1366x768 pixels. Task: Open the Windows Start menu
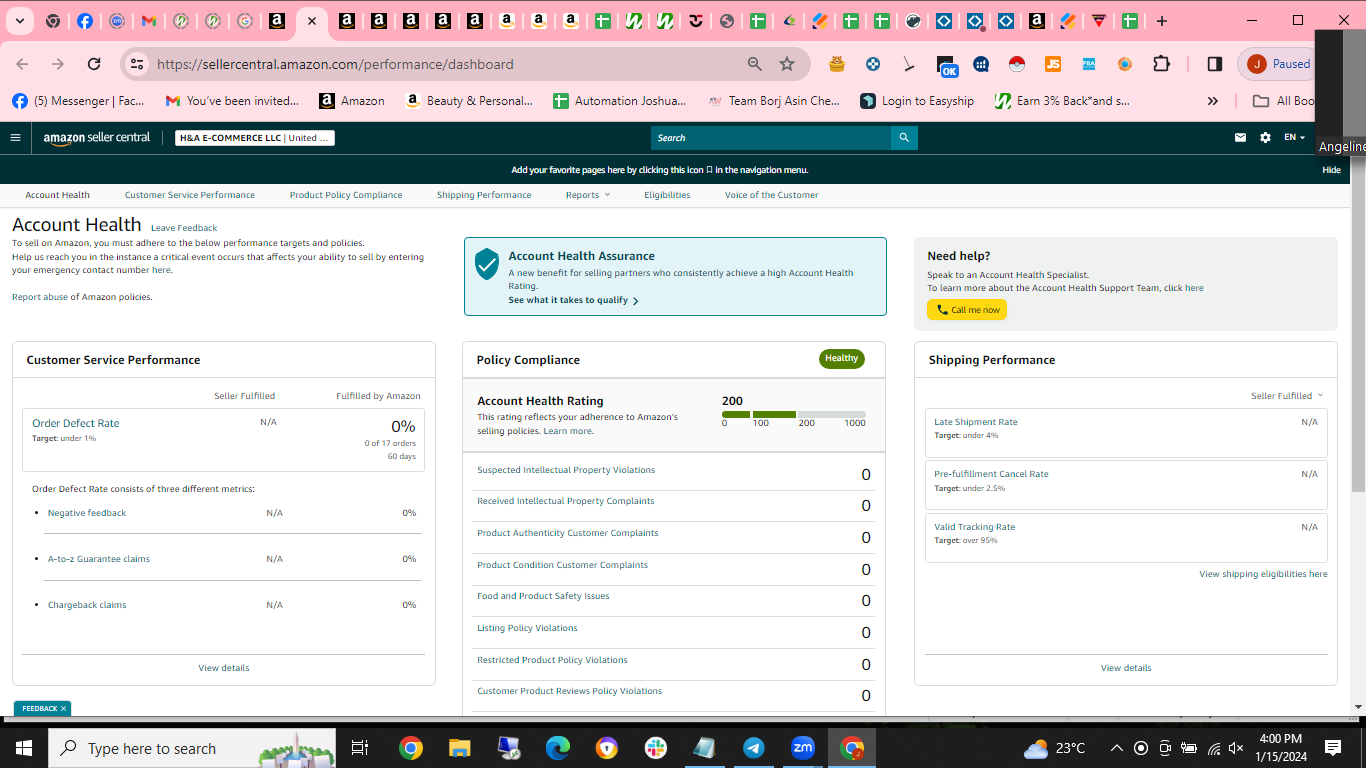[x=23, y=748]
